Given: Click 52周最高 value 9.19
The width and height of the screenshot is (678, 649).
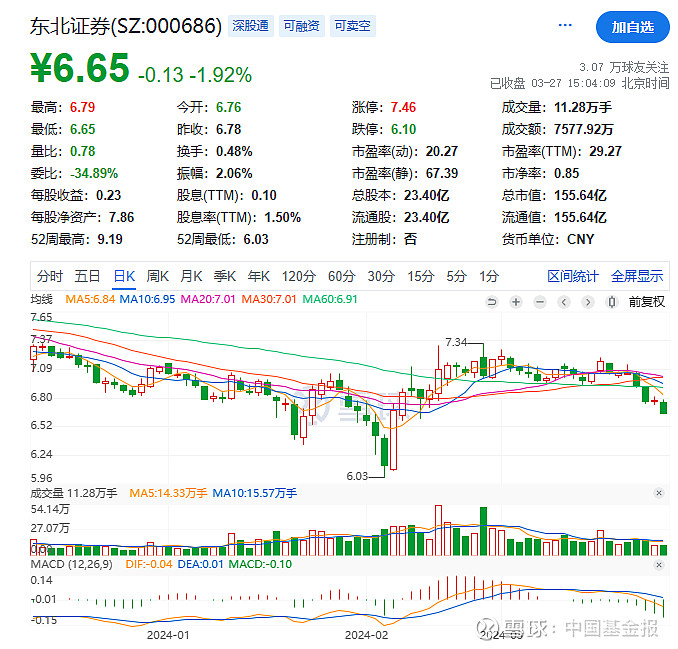Looking at the screenshot, I should coord(110,239).
